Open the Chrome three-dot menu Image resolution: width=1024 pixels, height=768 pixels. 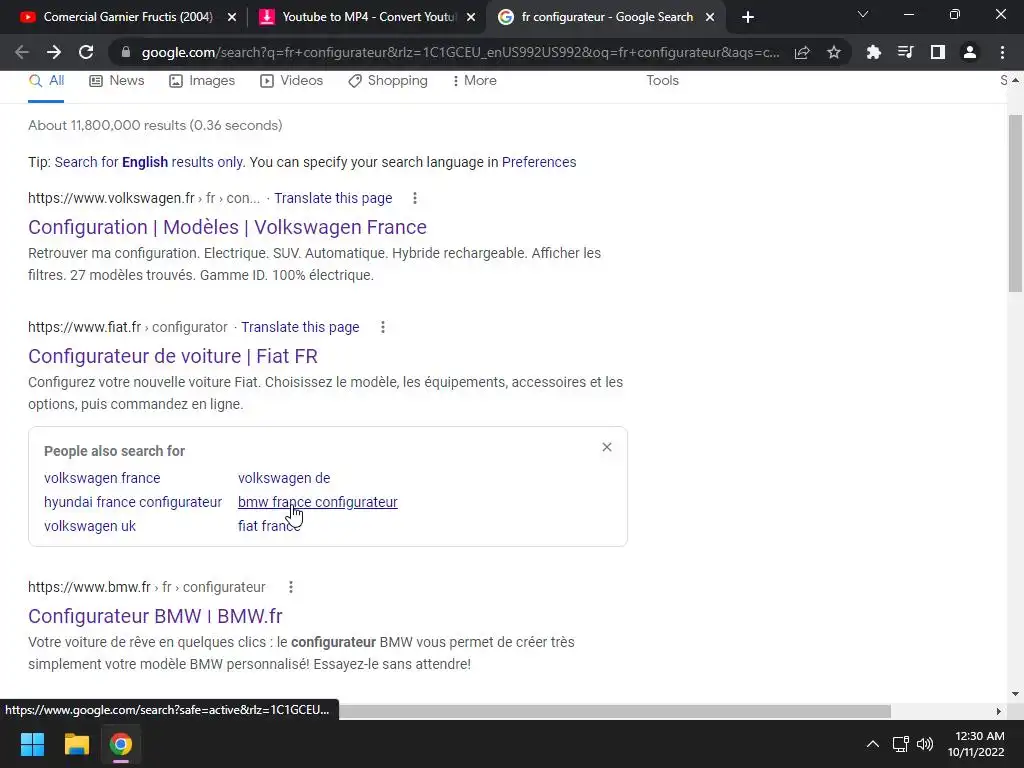coord(1002,52)
